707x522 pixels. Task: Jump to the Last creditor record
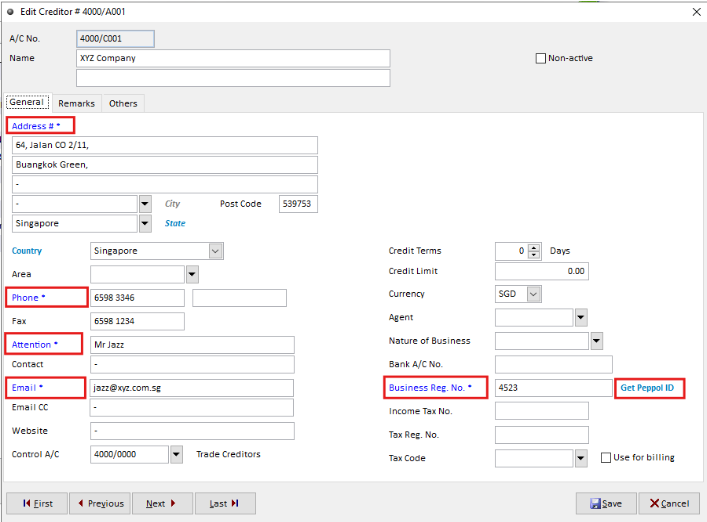pyautogui.click(x=225, y=503)
